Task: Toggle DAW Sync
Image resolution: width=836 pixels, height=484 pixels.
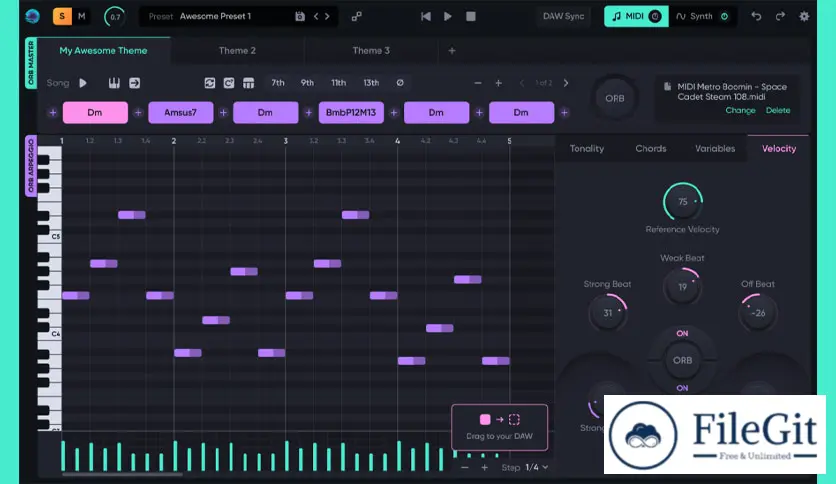Action: tap(564, 16)
